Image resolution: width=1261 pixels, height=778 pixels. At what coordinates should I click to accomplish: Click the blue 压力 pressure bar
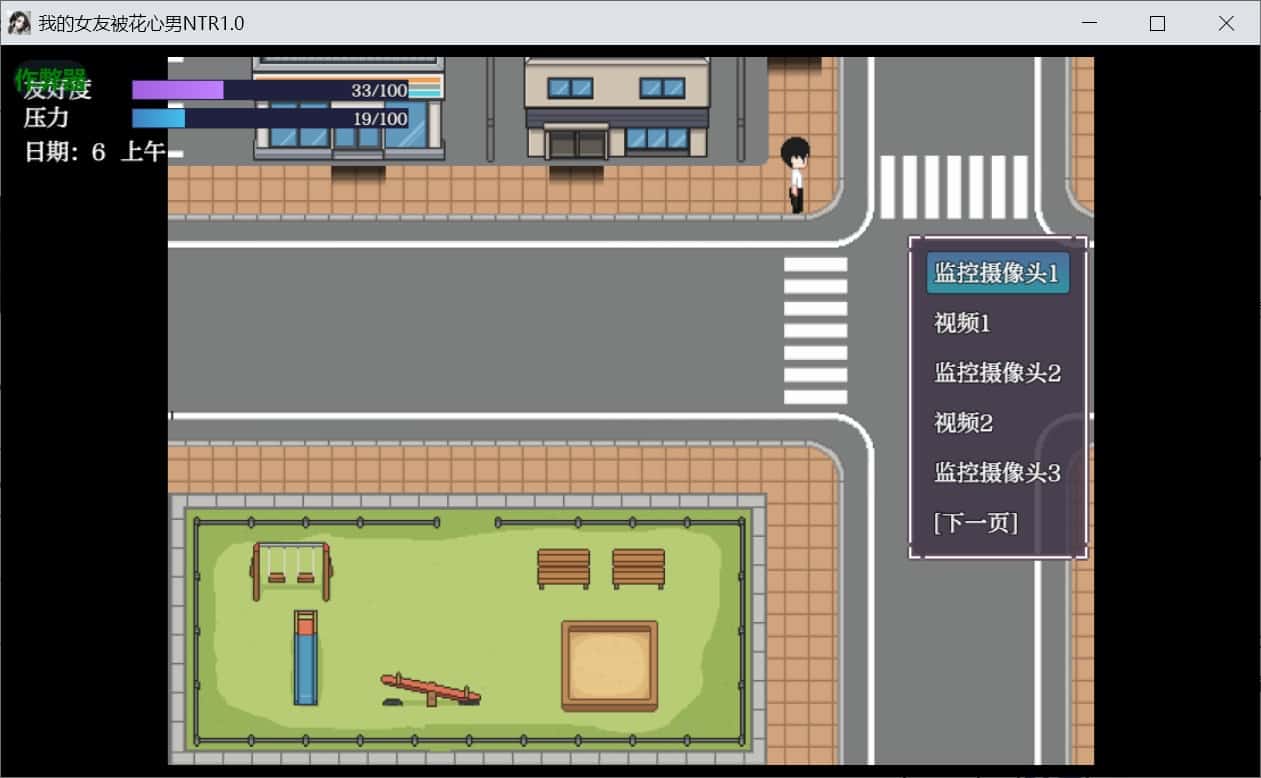tap(270, 119)
